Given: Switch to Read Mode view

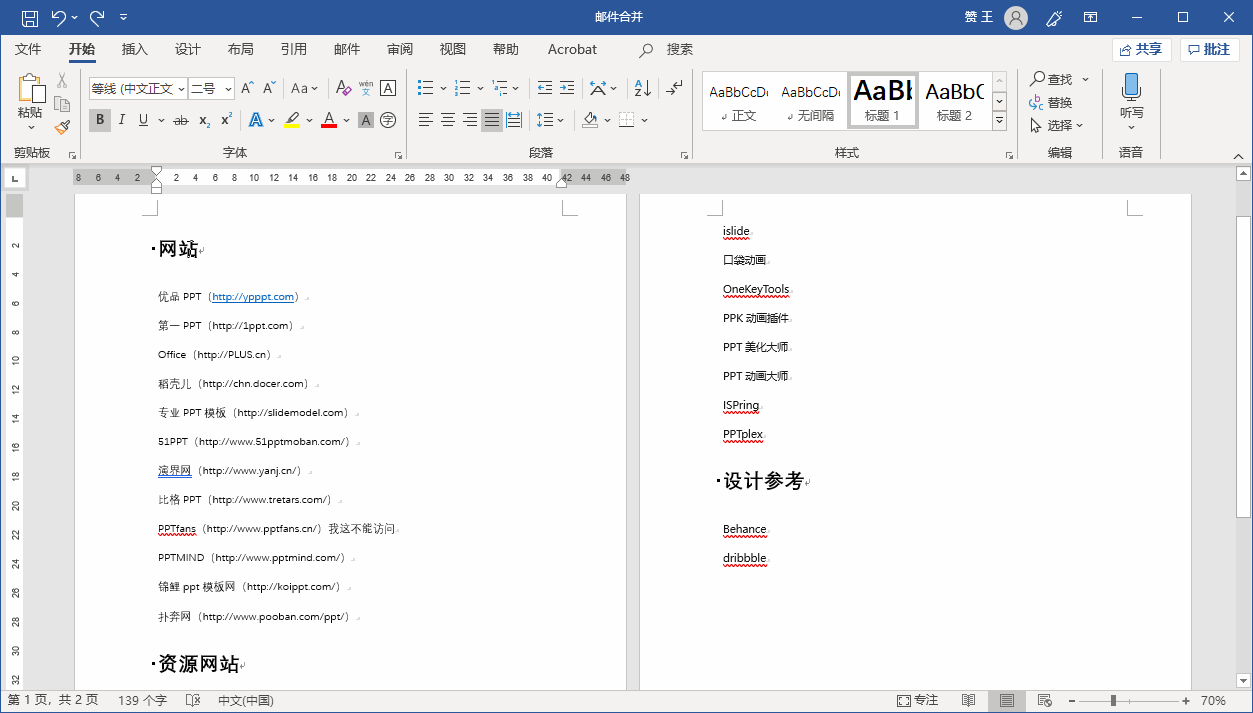Looking at the screenshot, I should click(x=968, y=701).
